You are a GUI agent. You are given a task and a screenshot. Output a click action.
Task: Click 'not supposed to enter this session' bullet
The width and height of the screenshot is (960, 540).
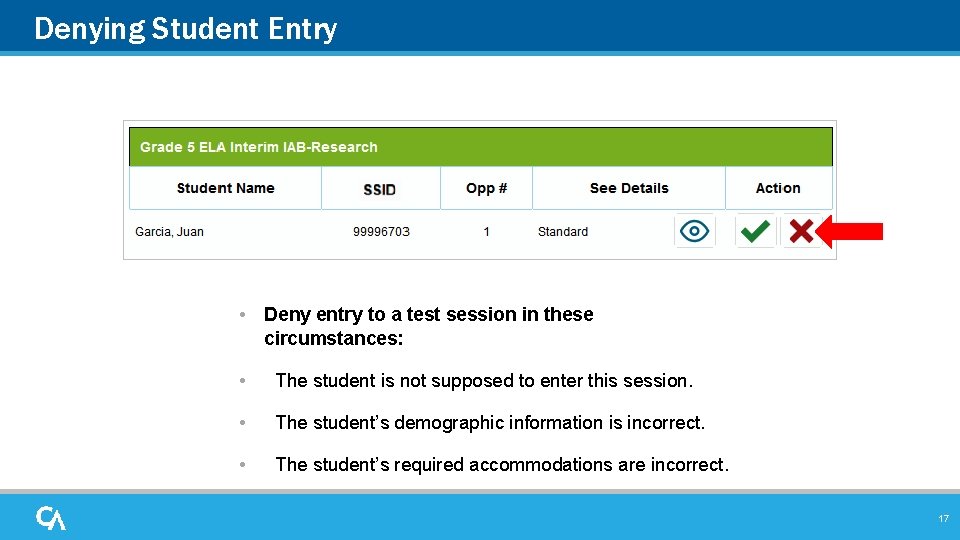tap(483, 381)
